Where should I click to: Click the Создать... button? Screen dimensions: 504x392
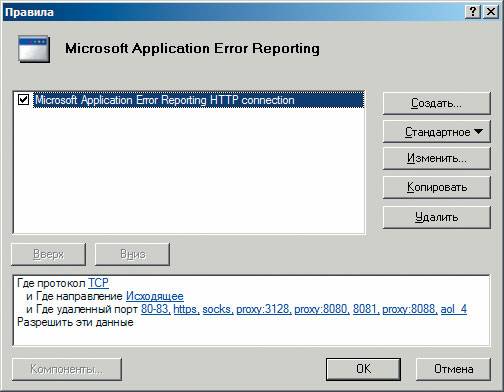pos(437,103)
